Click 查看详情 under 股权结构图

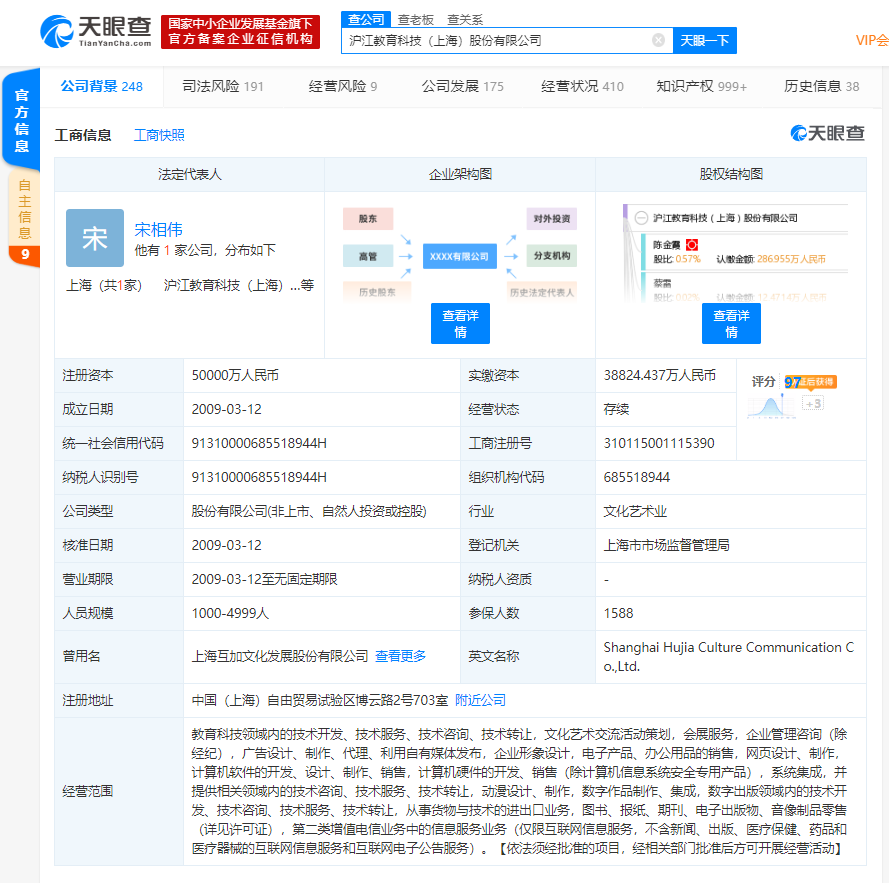[731, 323]
